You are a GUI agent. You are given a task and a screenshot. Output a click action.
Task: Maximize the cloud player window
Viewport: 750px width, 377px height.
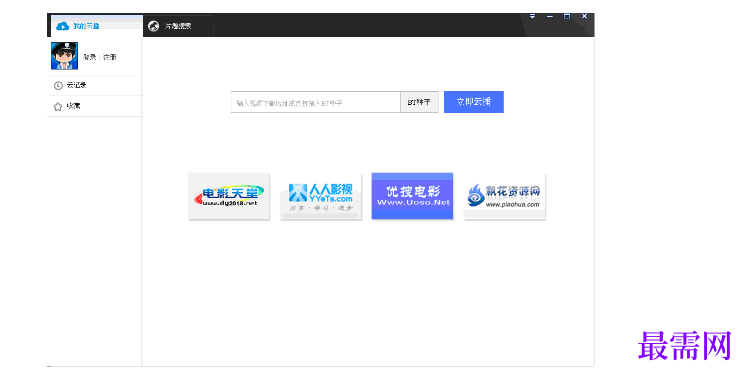coord(567,16)
